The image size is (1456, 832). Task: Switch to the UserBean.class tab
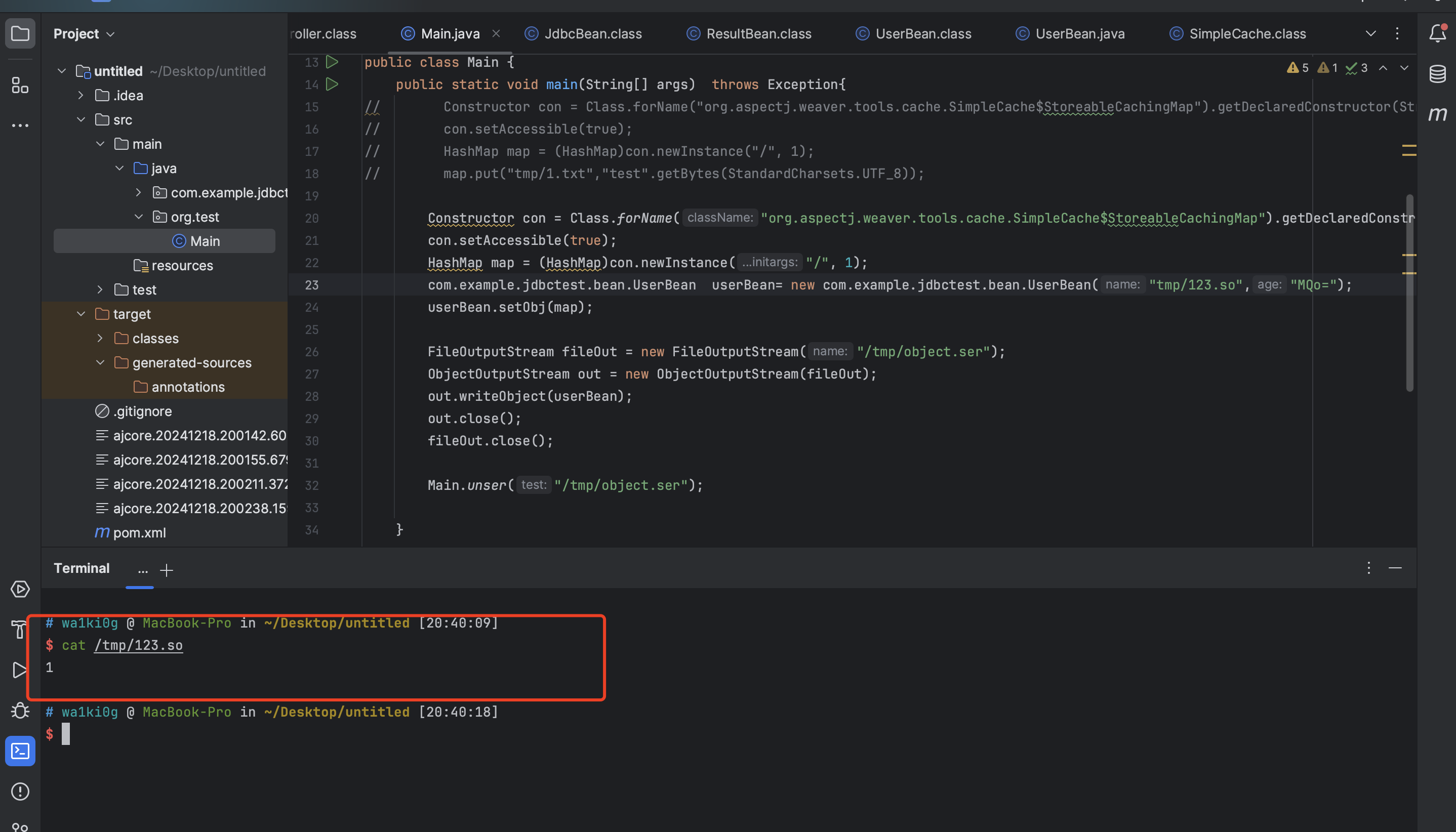tap(913, 34)
